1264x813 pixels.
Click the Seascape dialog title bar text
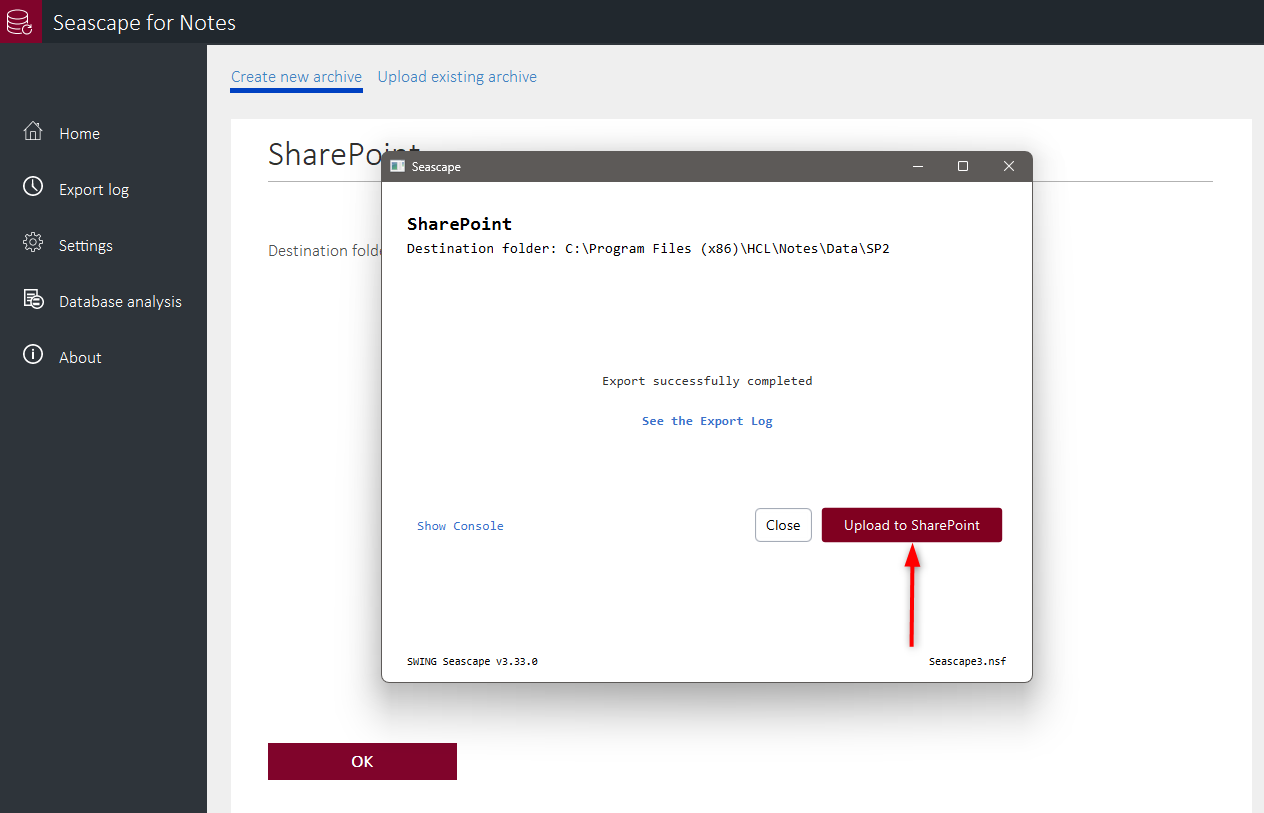point(436,167)
